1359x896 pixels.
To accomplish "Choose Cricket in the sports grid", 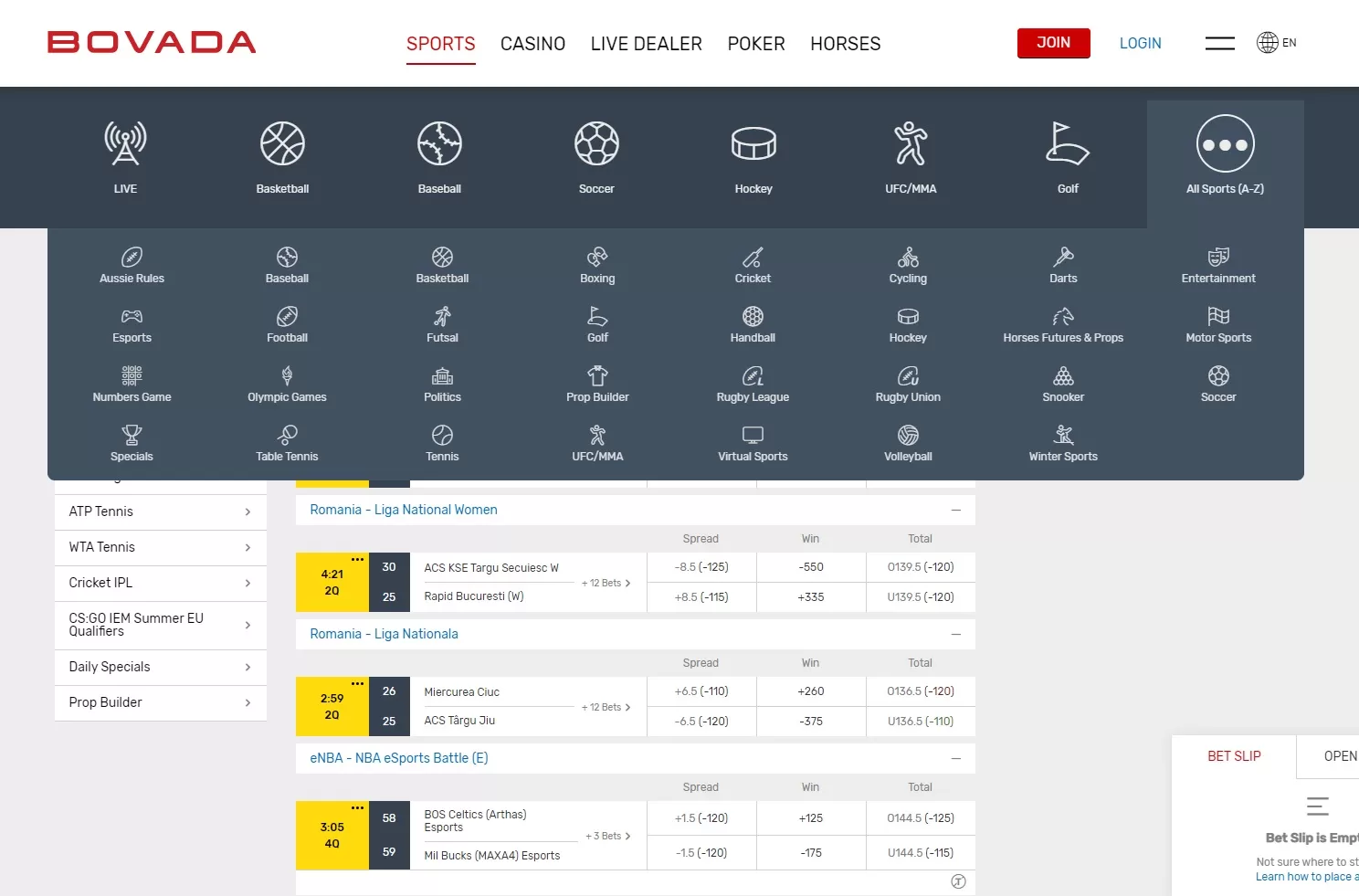I will [753, 265].
